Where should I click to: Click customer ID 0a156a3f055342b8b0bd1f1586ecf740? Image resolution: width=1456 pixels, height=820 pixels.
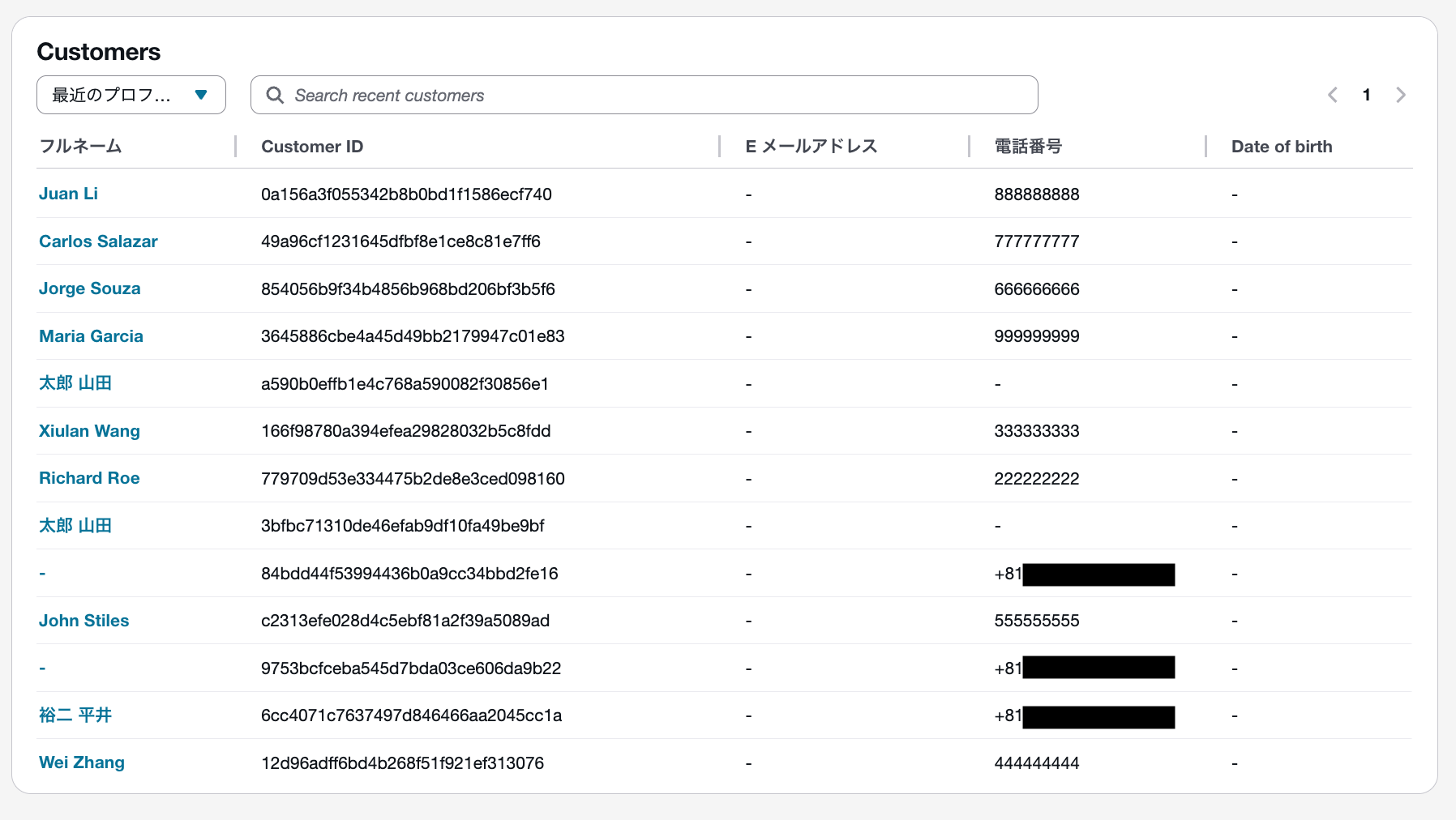coord(406,194)
